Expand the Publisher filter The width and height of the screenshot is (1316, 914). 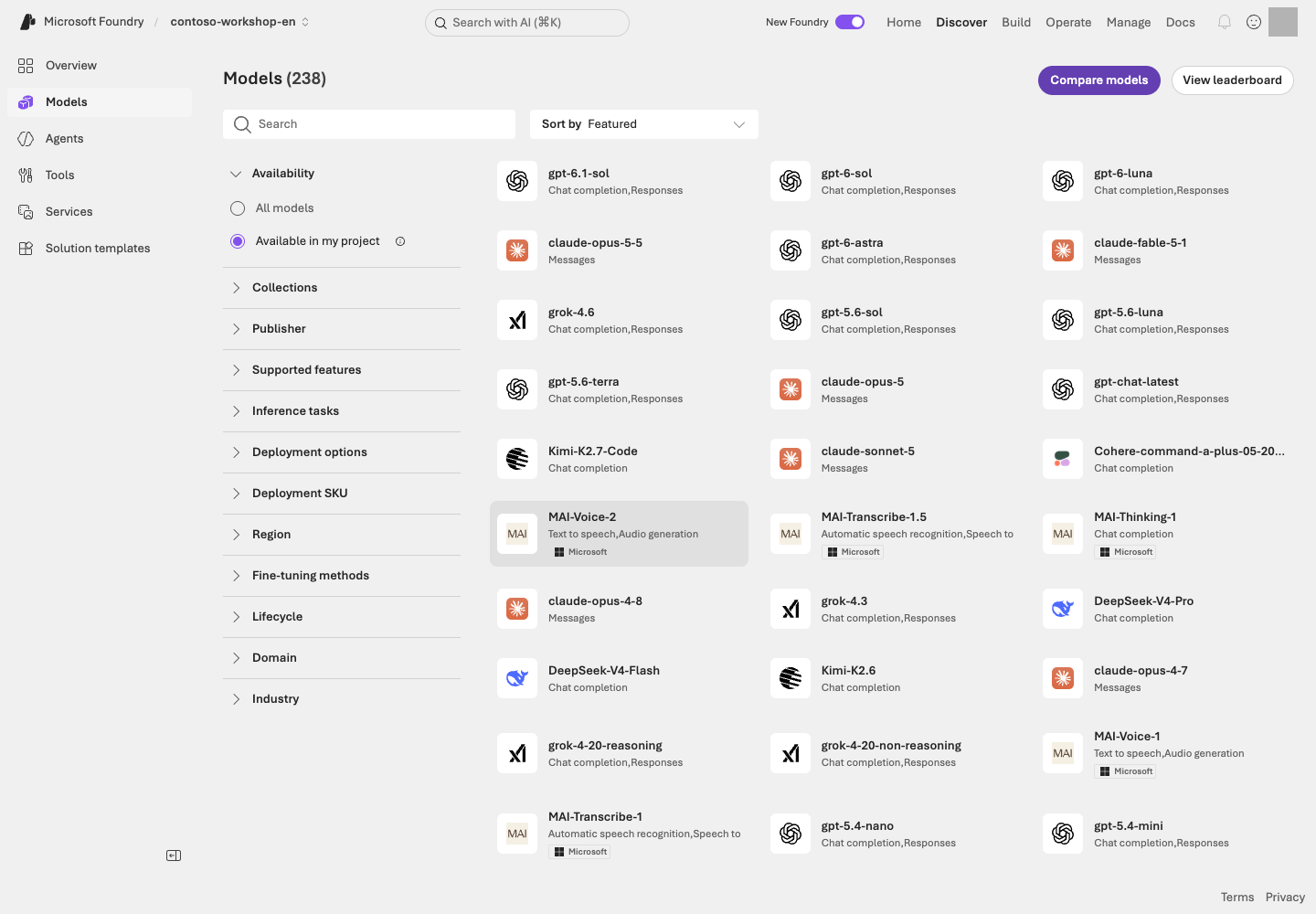(x=342, y=329)
